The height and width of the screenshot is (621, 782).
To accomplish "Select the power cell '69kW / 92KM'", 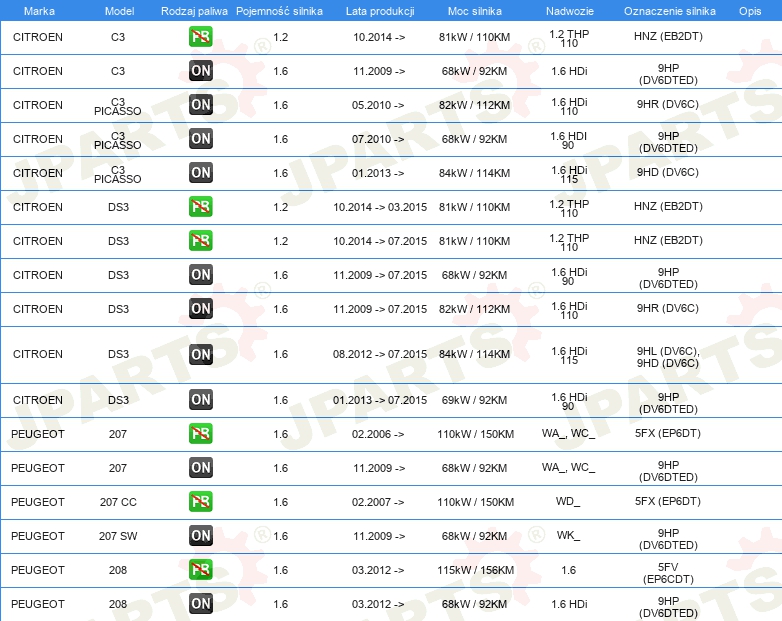I will coord(474,400).
